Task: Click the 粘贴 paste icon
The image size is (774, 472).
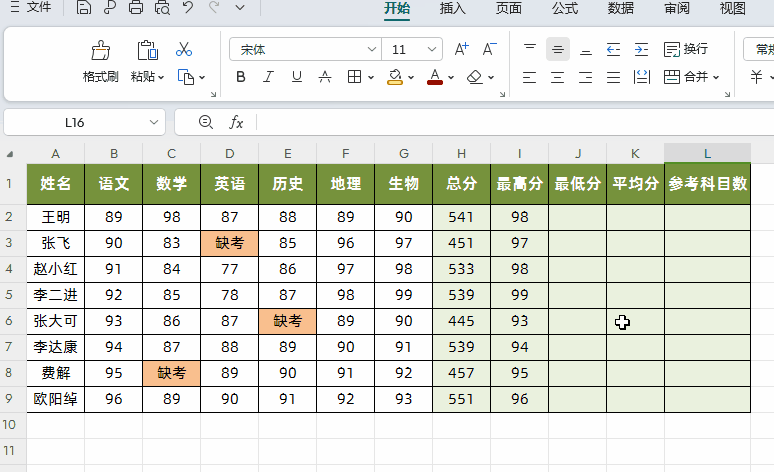Action: tap(147, 50)
